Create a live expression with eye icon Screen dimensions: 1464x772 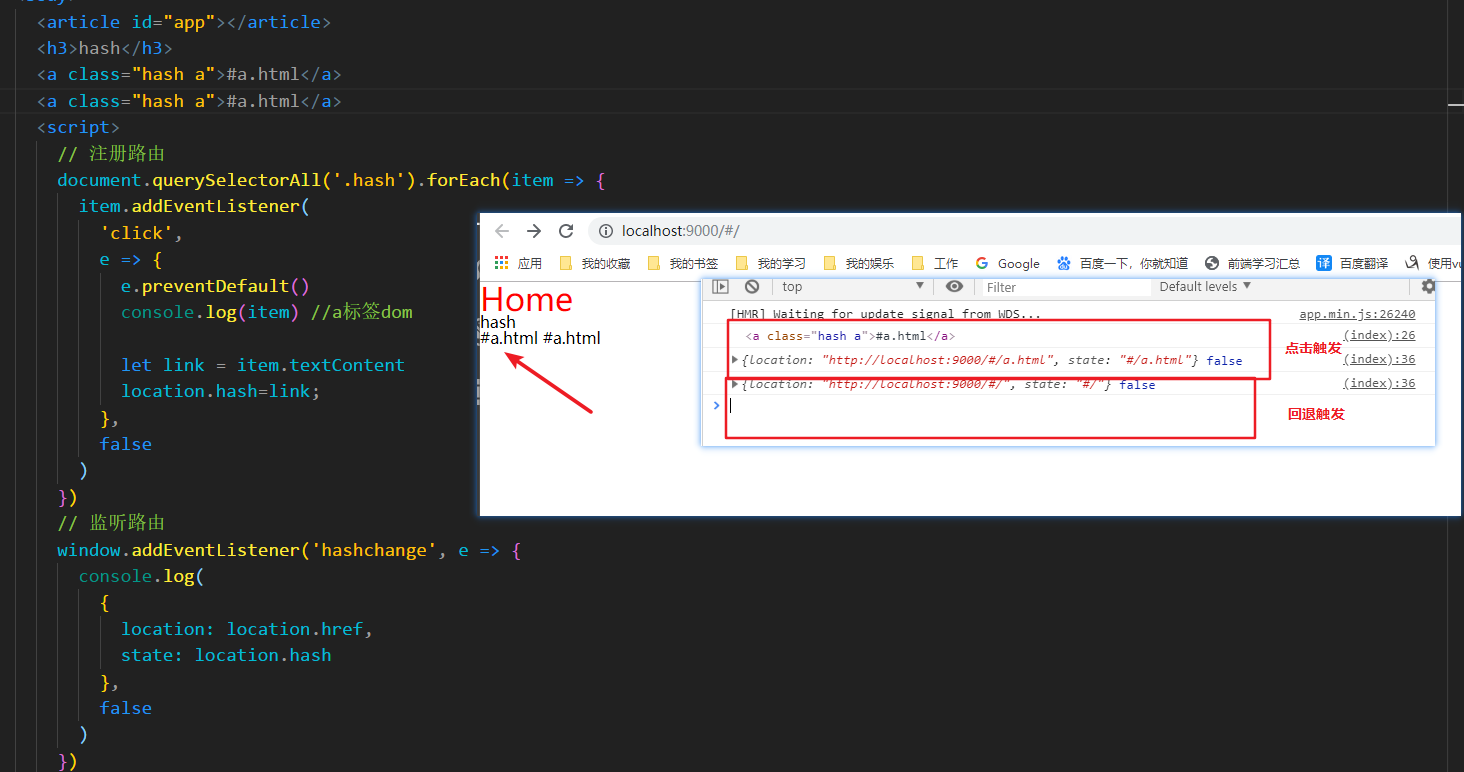(954, 287)
